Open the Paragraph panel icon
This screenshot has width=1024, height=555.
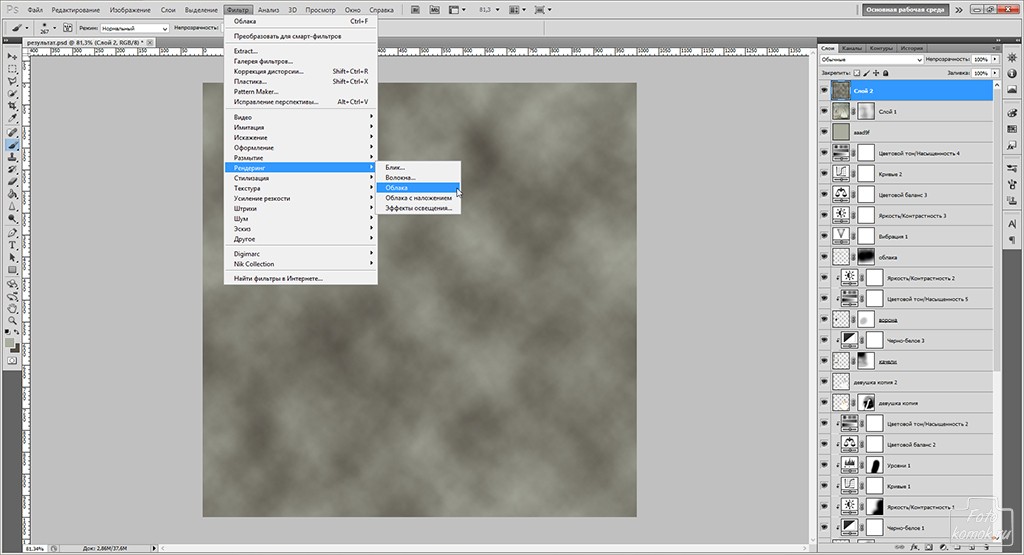[x=1012, y=240]
